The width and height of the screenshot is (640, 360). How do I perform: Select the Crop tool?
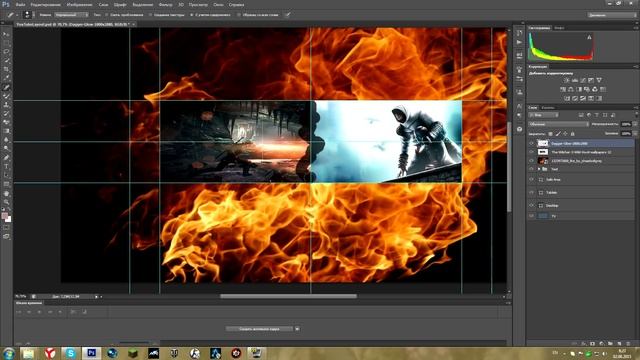click(x=6, y=69)
